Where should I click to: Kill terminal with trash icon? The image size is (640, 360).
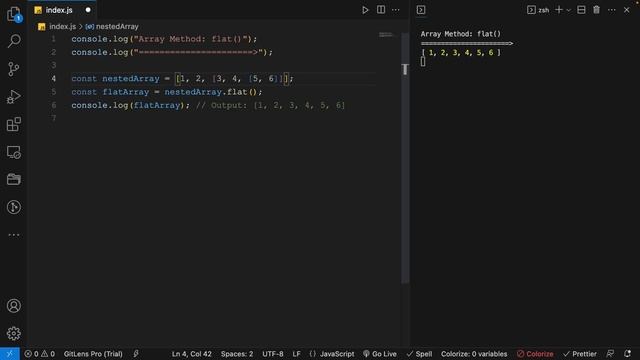click(596, 10)
